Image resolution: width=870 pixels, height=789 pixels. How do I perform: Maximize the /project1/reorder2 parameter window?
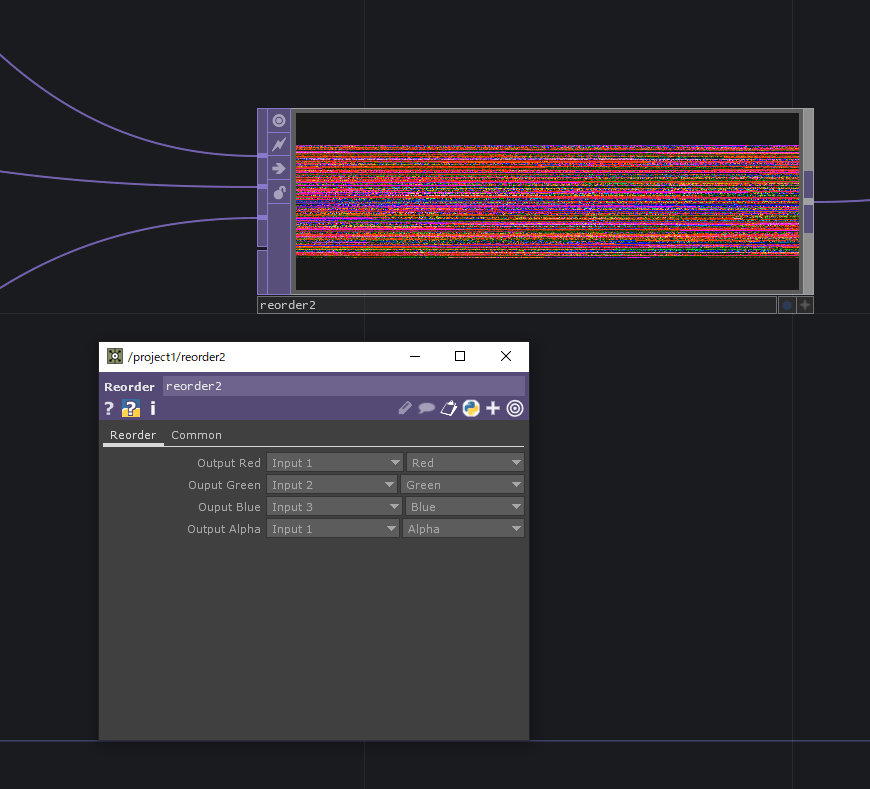tap(460, 356)
